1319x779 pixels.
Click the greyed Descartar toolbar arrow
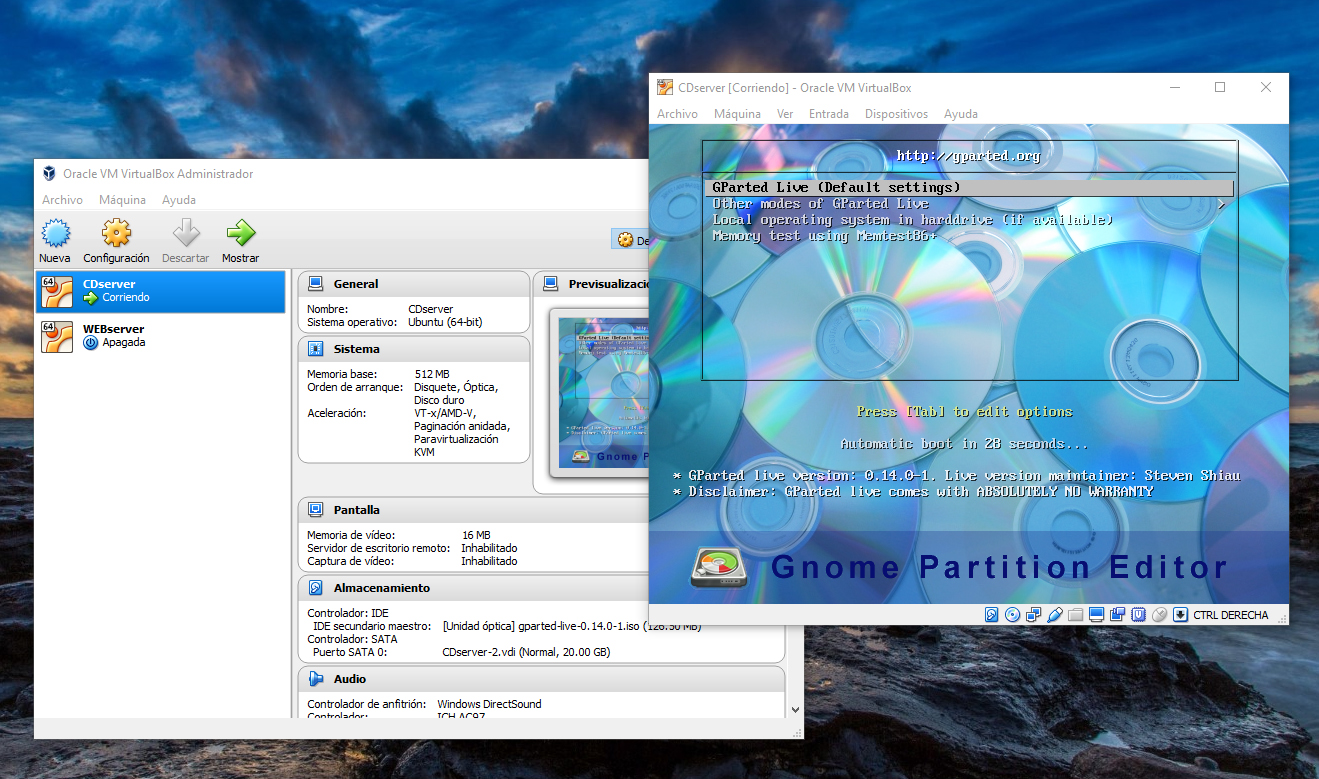[x=185, y=234]
